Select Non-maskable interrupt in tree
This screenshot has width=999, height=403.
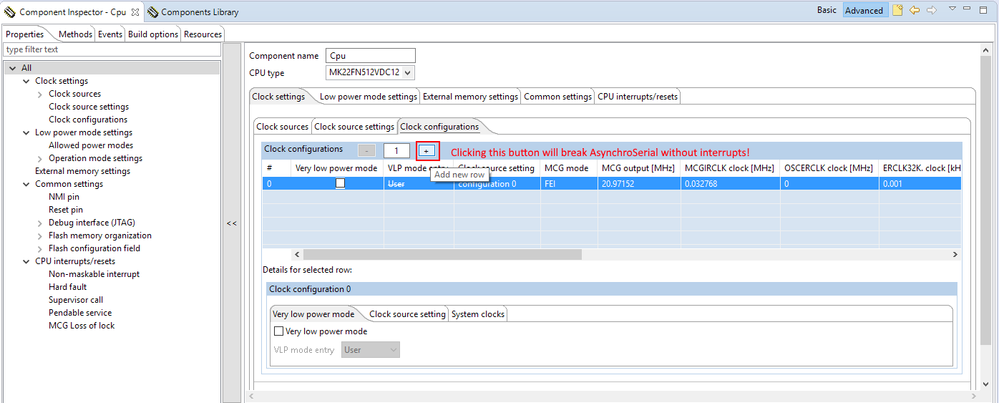click(94, 274)
